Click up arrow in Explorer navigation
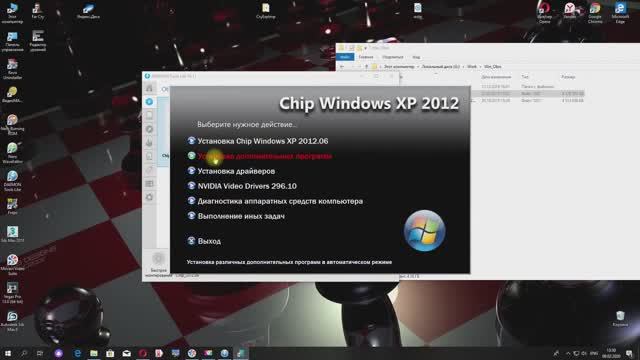 point(366,67)
